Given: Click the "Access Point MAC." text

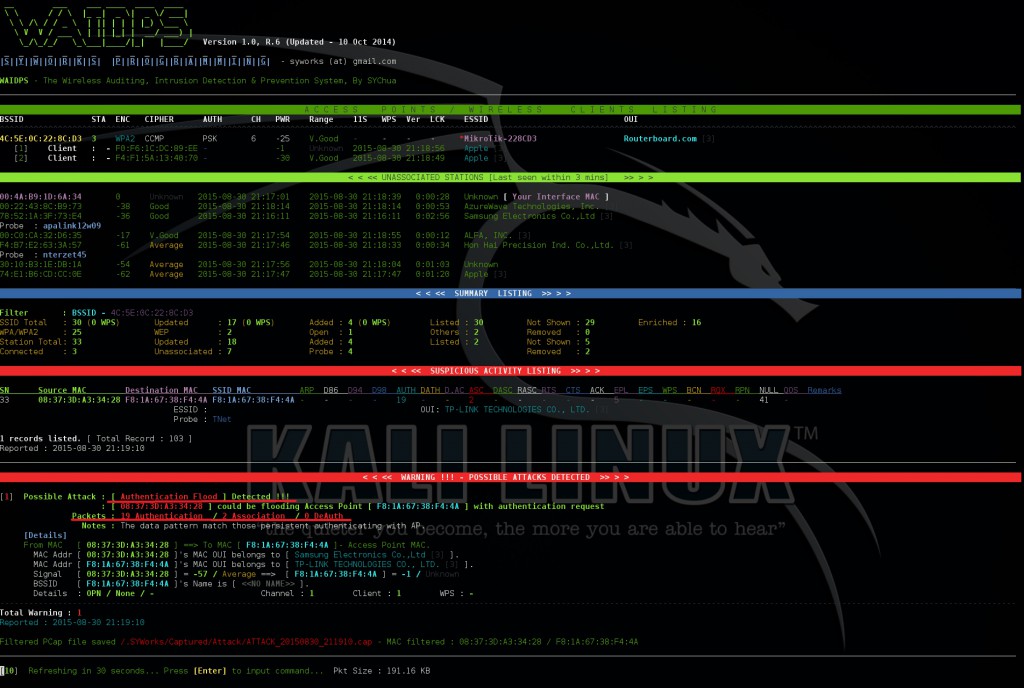Looking at the screenshot, I should [x=388, y=545].
